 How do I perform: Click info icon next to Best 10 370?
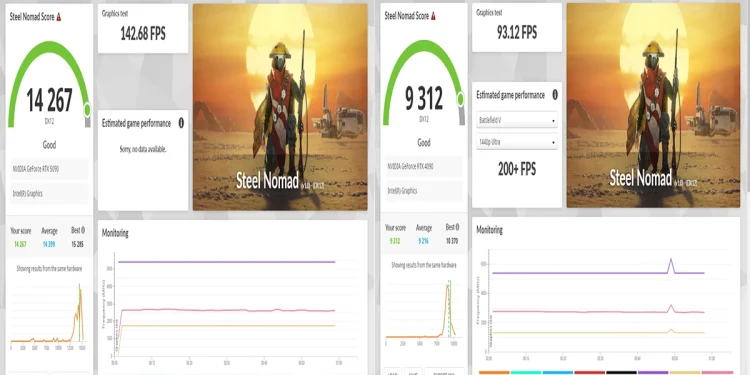[x=457, y=228]
